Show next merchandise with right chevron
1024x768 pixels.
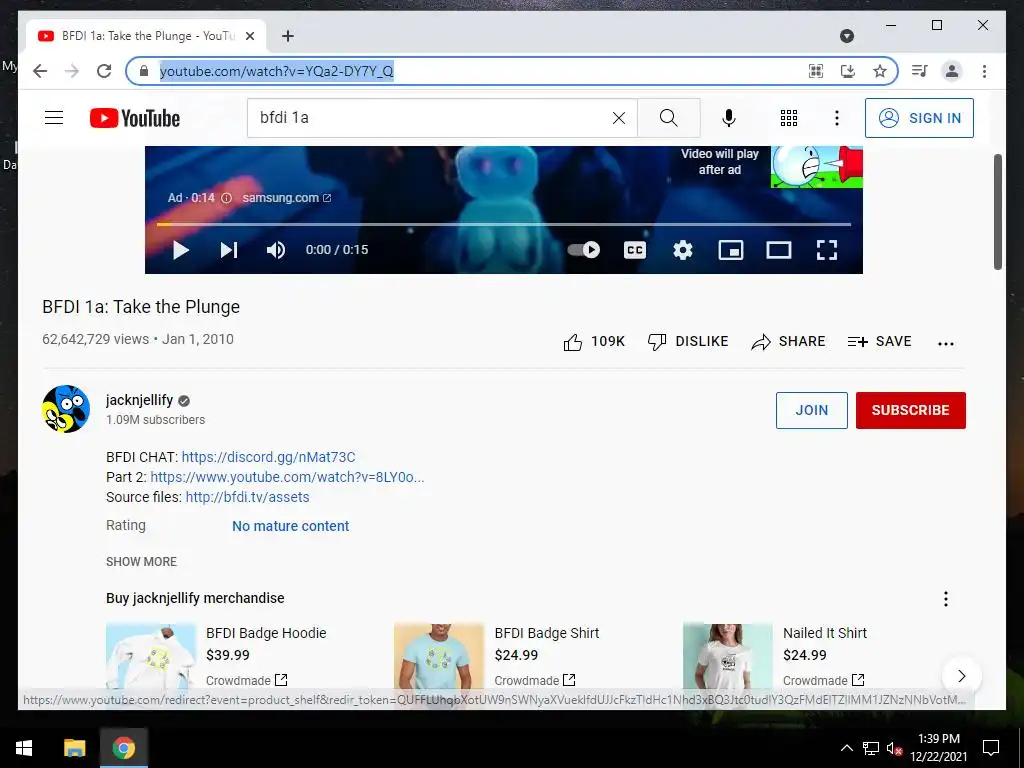point(961,676)
